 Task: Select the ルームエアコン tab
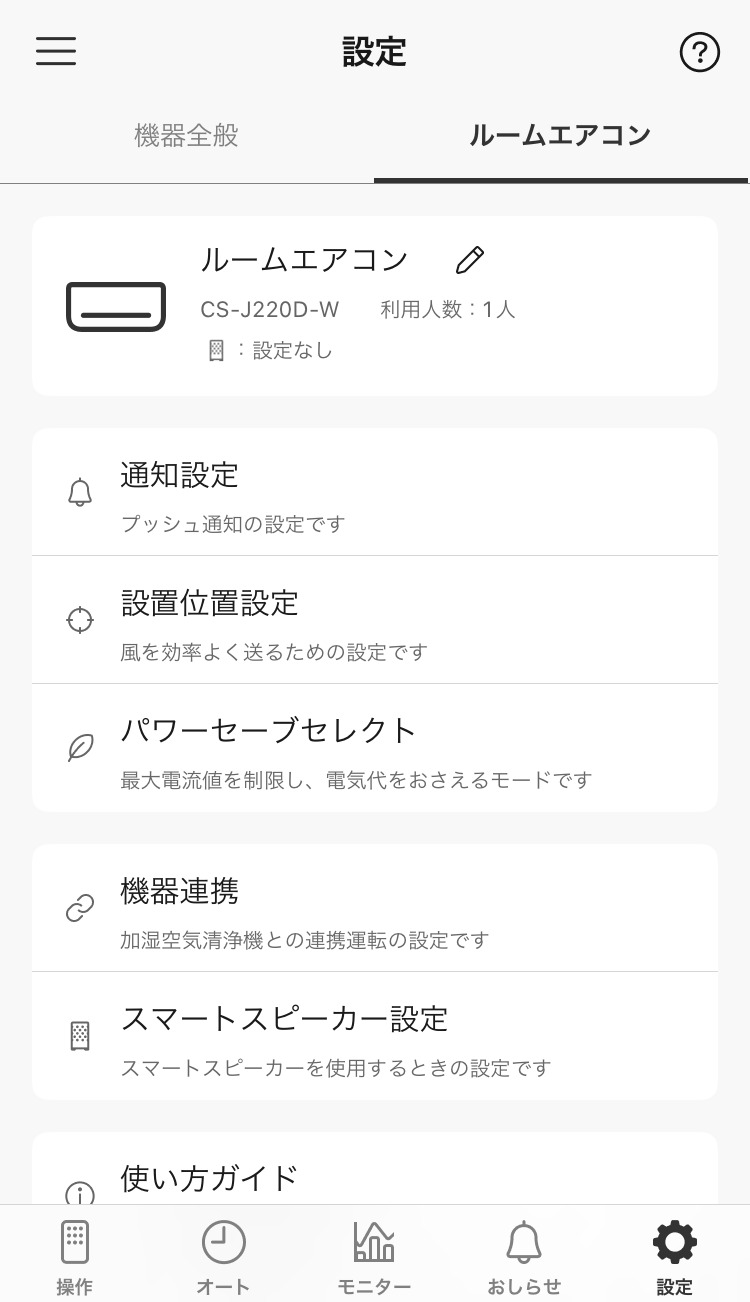[x=560, y=136]
